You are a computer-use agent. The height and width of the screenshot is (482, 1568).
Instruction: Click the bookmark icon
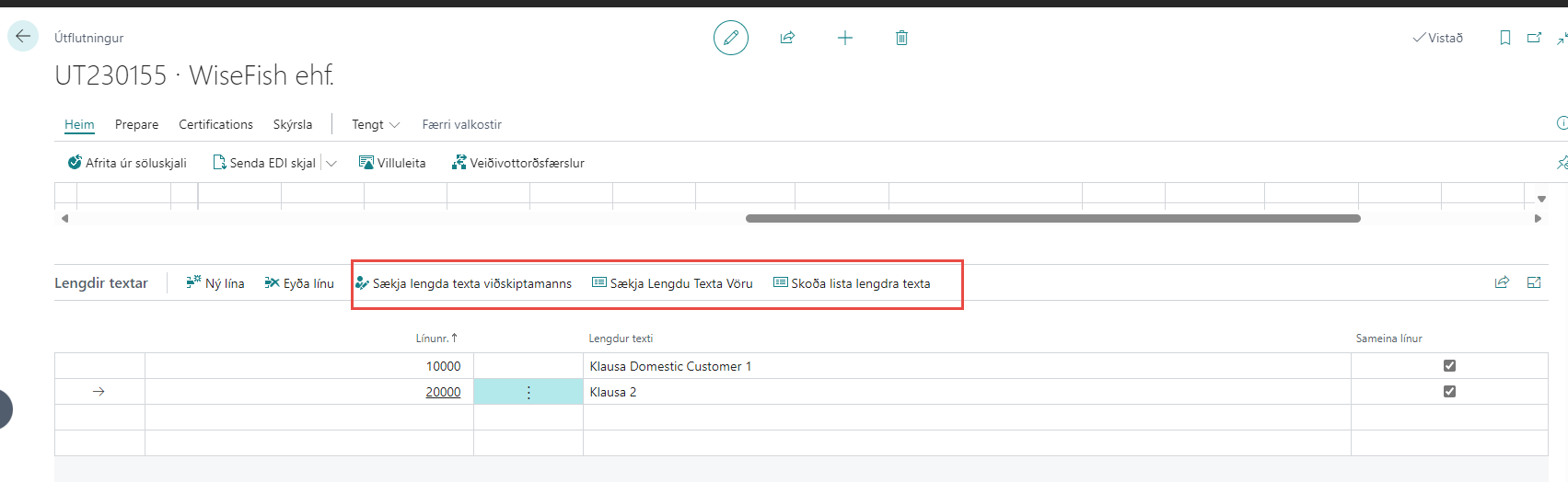click(1504, 38)
